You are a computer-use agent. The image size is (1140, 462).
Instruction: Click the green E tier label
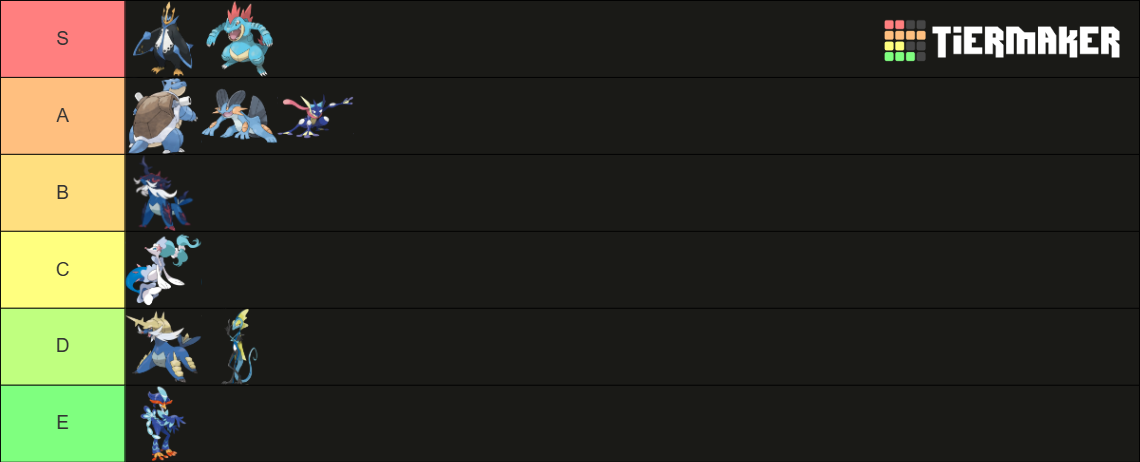click(63, 423)
